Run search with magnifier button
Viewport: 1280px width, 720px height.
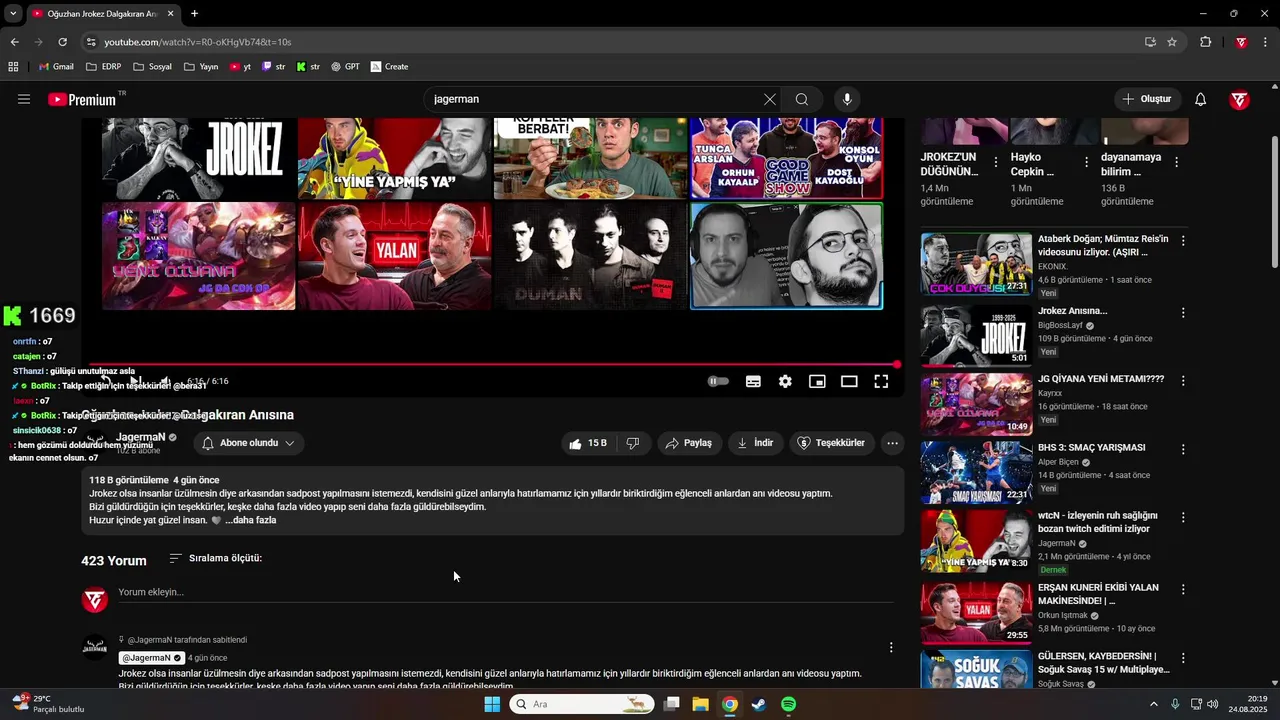(x=802, y=99)
